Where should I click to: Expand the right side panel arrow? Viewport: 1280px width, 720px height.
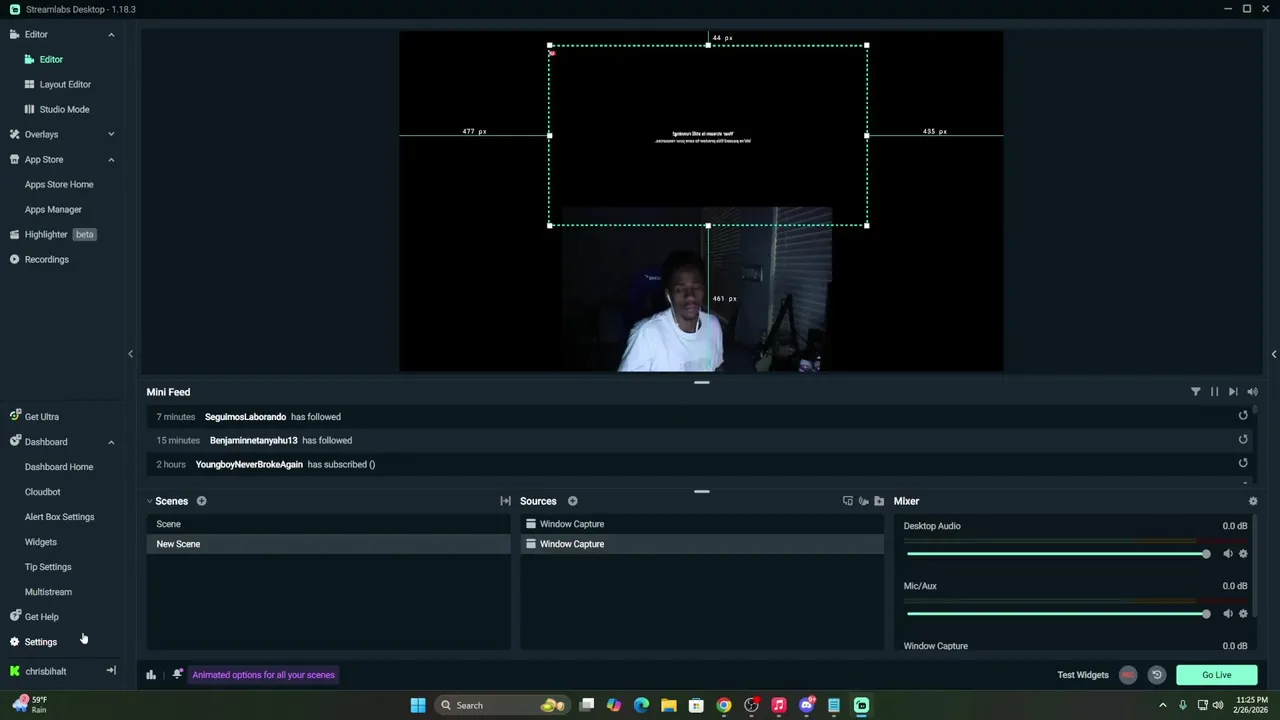[x=1274, y=354]
